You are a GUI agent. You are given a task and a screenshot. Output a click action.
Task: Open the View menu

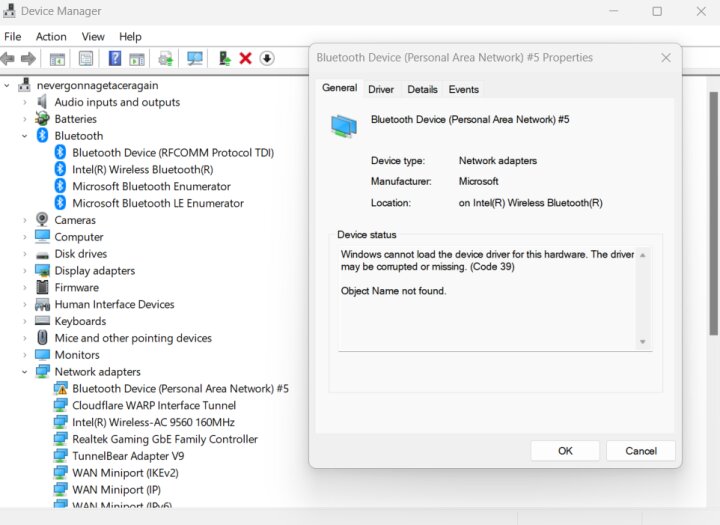[x=92, y=37]
